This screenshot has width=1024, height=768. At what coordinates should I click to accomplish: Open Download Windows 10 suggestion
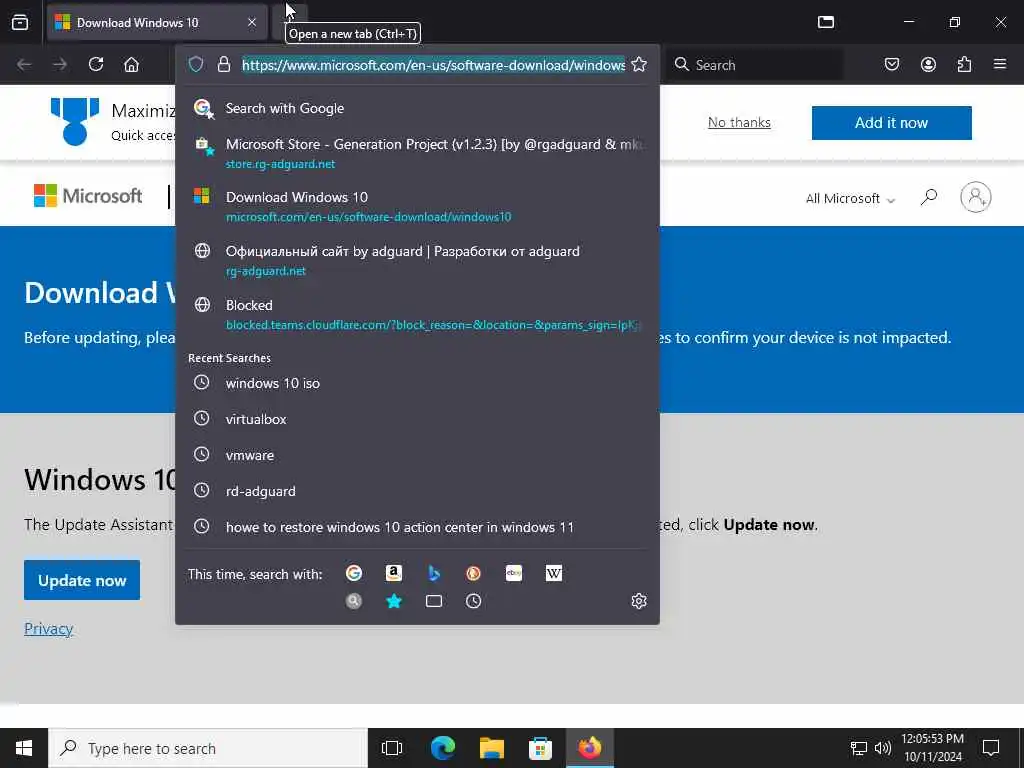417,206
